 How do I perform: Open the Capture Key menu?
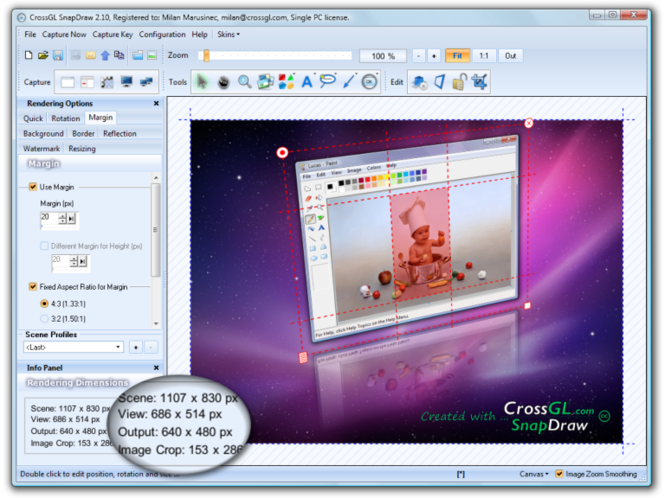[112, 34]
